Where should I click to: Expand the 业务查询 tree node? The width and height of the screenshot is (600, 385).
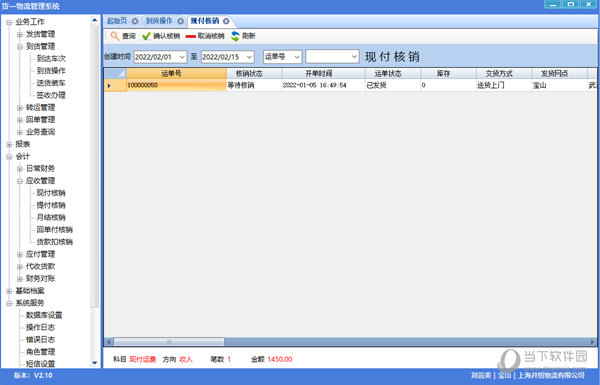pyautogui.click(x=20, y=132)
